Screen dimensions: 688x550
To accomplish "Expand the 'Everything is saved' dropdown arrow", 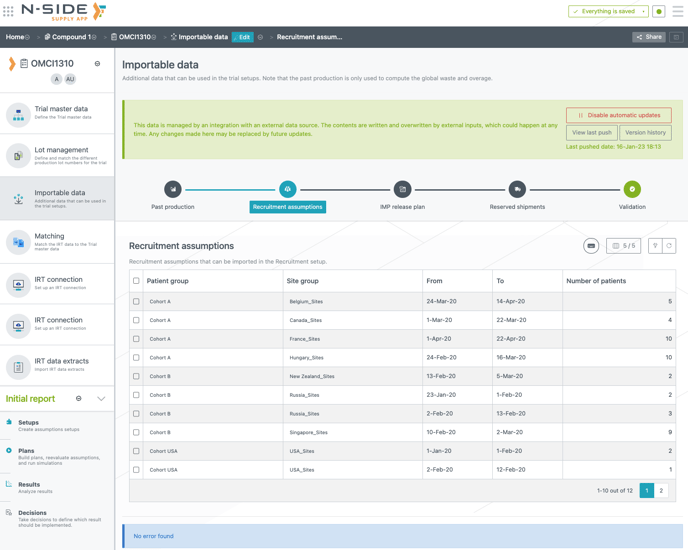I will tap(643, 12).
